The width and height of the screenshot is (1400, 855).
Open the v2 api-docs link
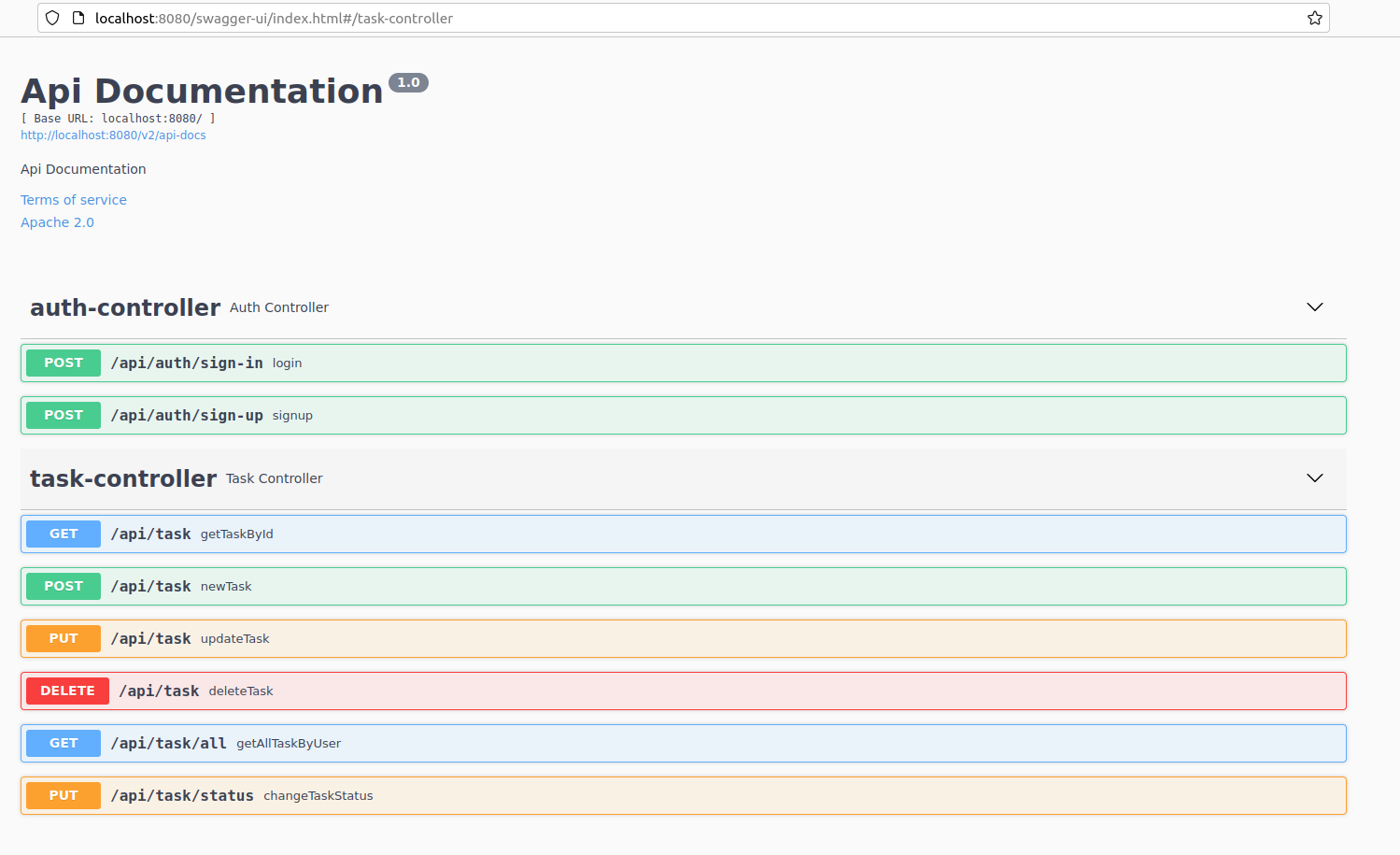pyautogui.click(x=112, y=135)
